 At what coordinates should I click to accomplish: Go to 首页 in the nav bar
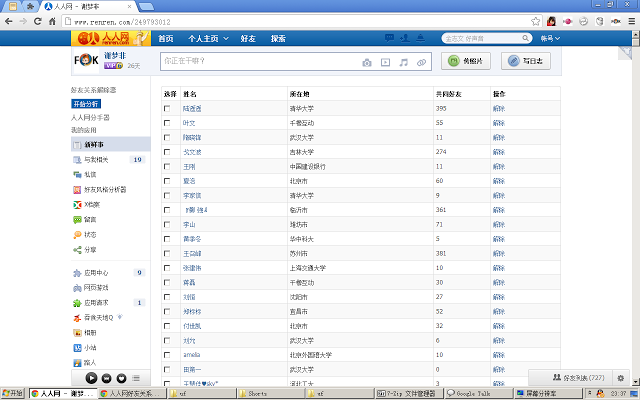(166, 38)
